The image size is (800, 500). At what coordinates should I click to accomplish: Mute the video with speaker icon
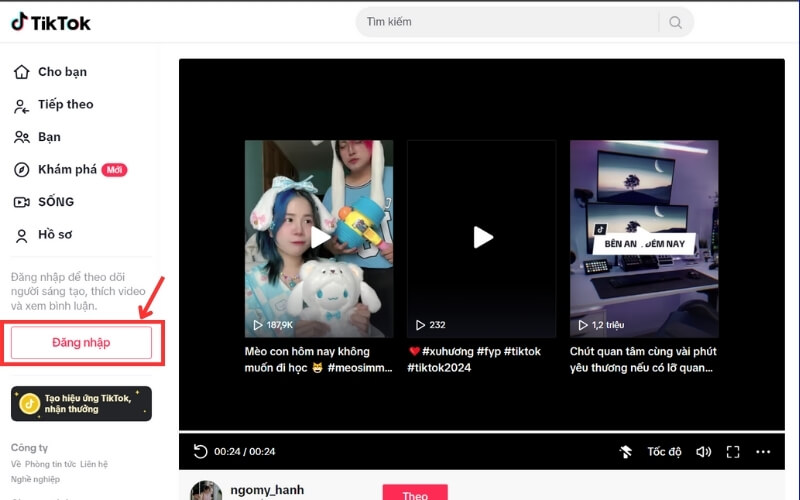click(x=703, y=452)
